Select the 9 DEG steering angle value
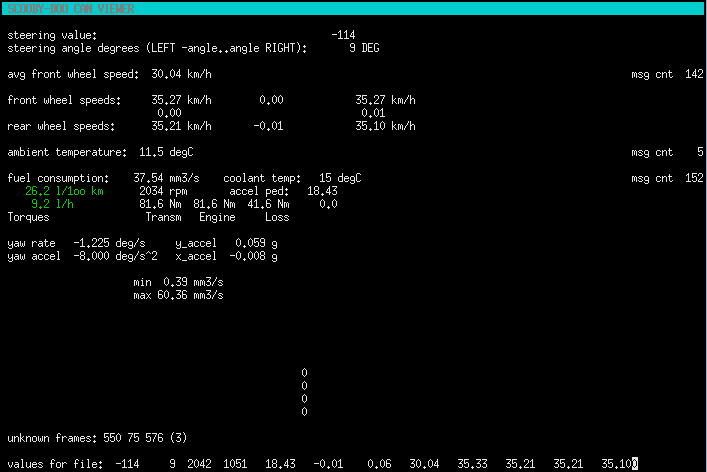The width and height of the screenshot is (707, 472). tap(363, 47)
